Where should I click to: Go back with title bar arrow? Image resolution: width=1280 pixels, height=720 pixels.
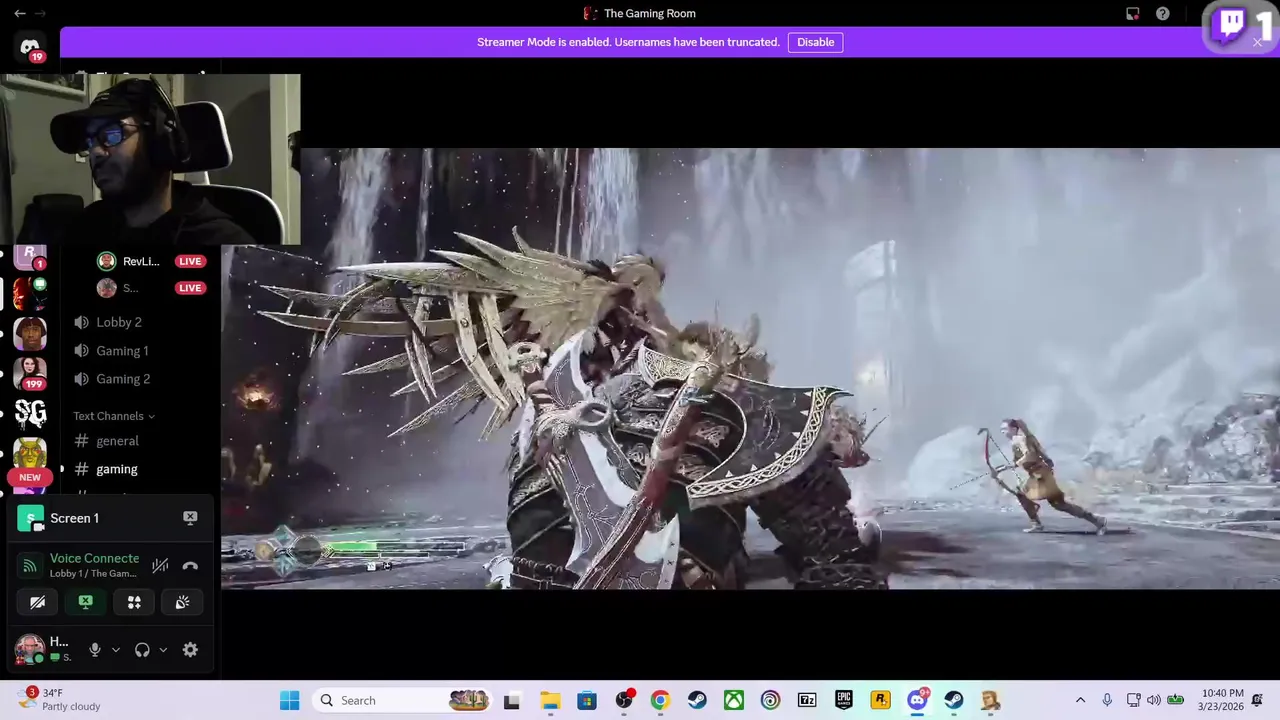[20, 13]
